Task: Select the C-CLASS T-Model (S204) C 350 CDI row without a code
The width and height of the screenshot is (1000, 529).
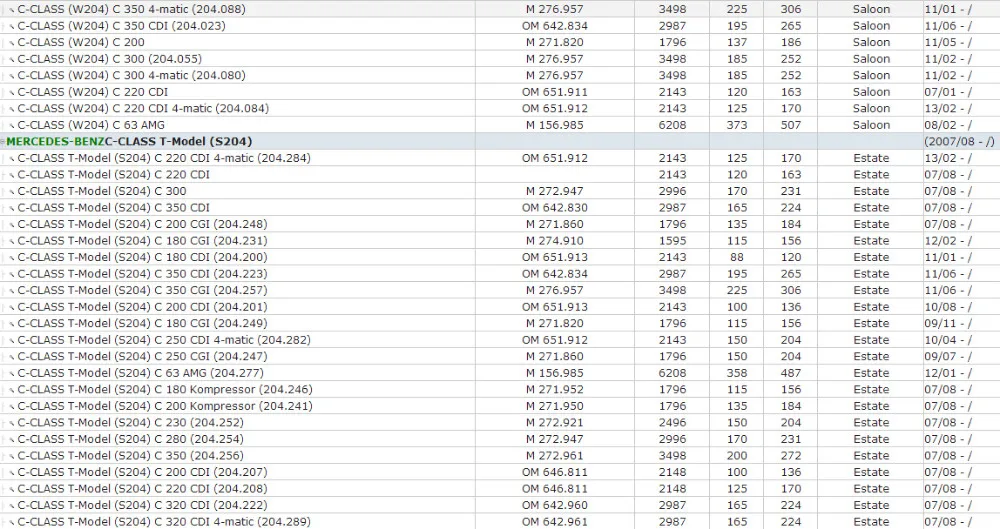Action: pos(500,207)
